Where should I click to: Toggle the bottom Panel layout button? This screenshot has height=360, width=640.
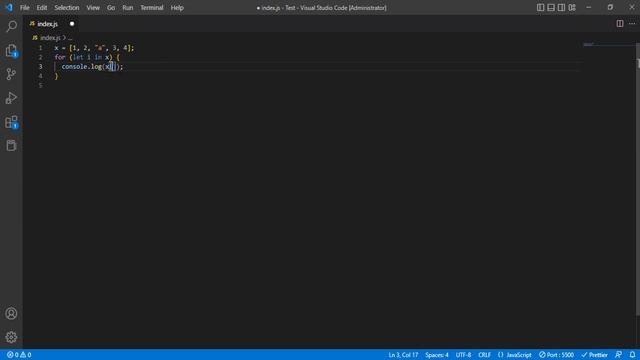[x=551, y=7]
